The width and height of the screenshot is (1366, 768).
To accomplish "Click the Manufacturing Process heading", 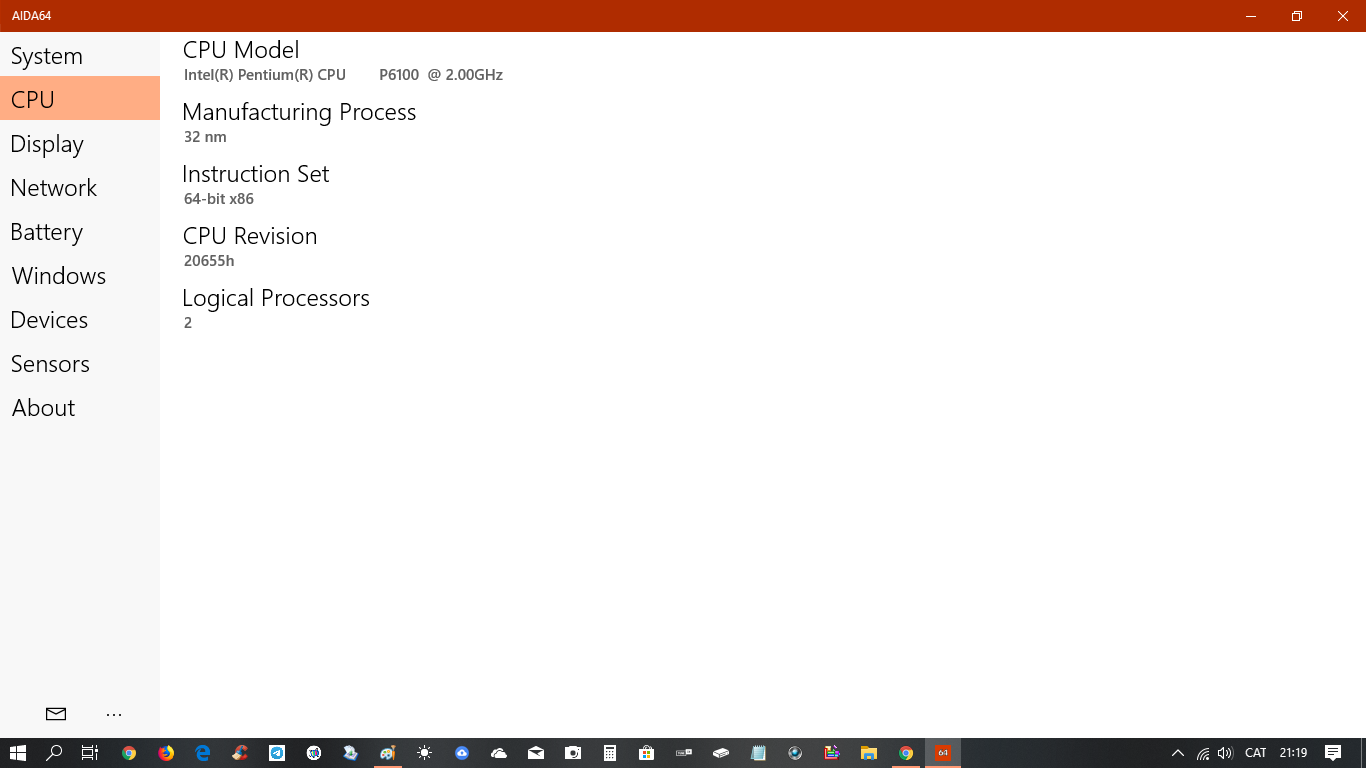I will pyautogui.click(x=299, y=112).
